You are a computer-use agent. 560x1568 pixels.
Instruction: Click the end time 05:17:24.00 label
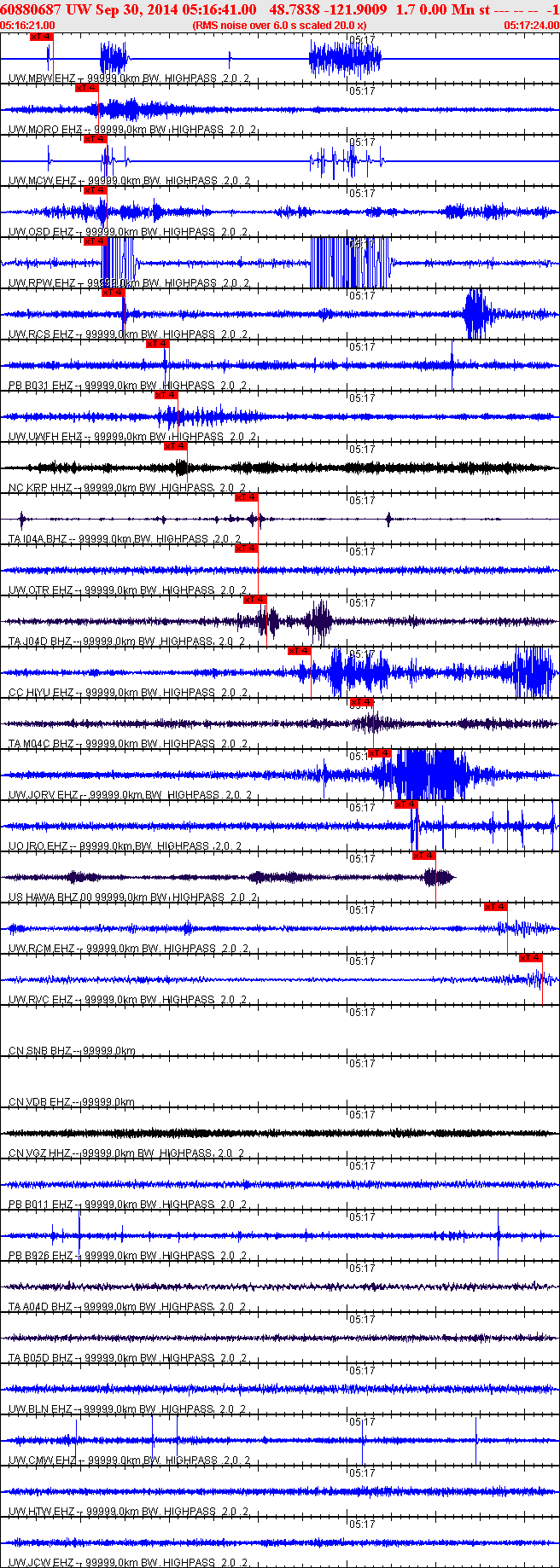point(531,26)
